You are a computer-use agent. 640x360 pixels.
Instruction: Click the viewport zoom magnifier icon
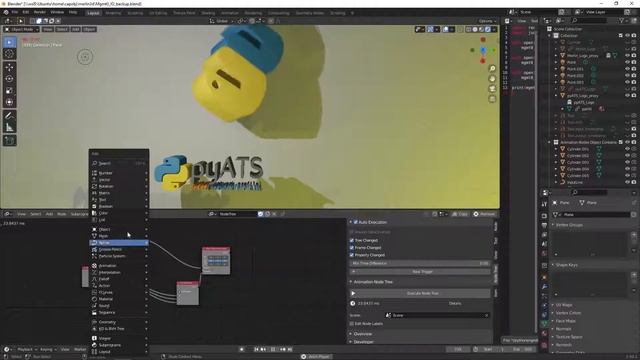(x=492, y=69)
